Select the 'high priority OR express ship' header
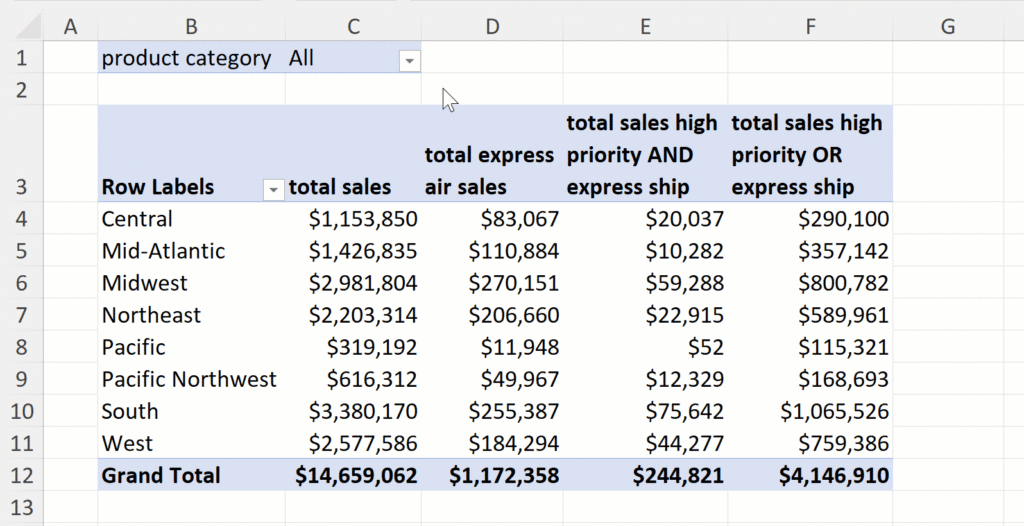 tap(808, 155)
